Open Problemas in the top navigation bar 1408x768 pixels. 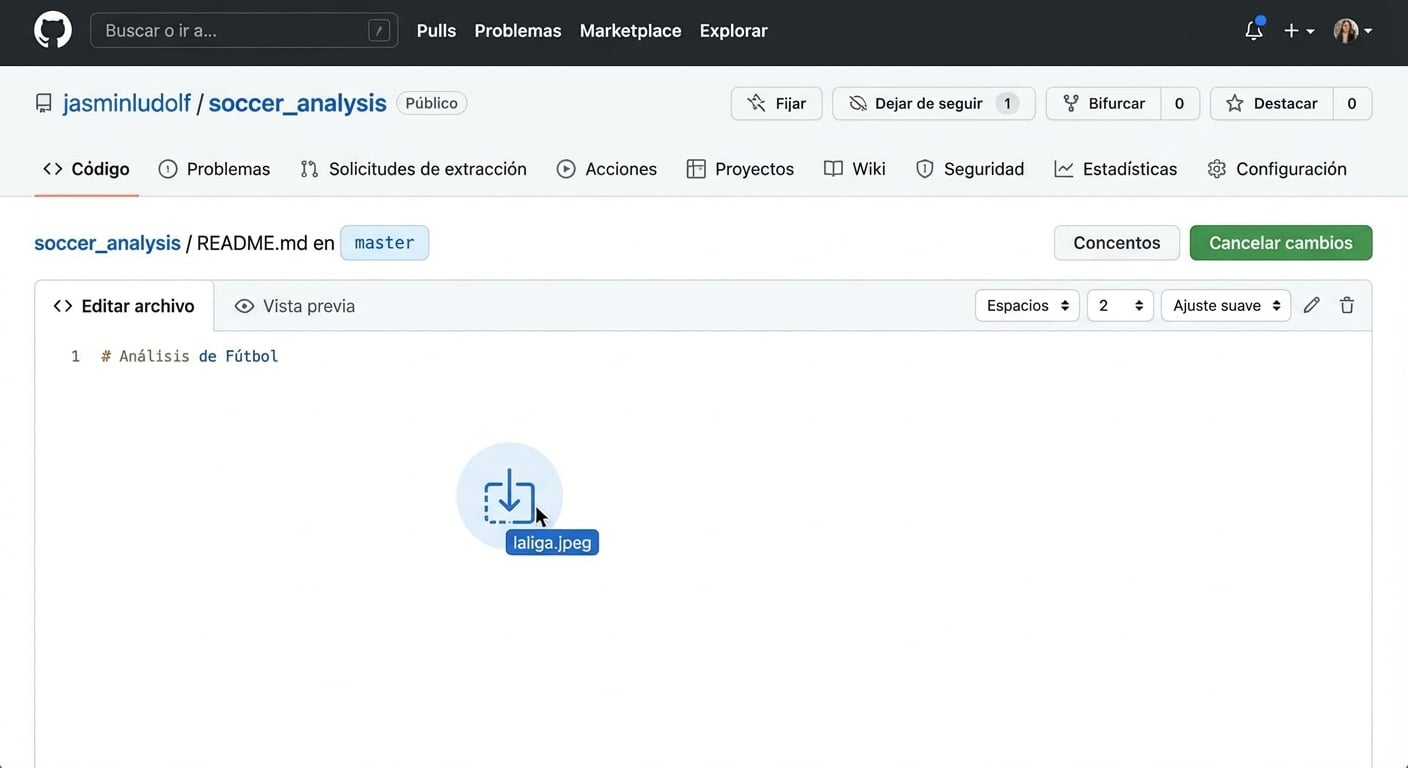pyautogui.click(x=518, y=31)
